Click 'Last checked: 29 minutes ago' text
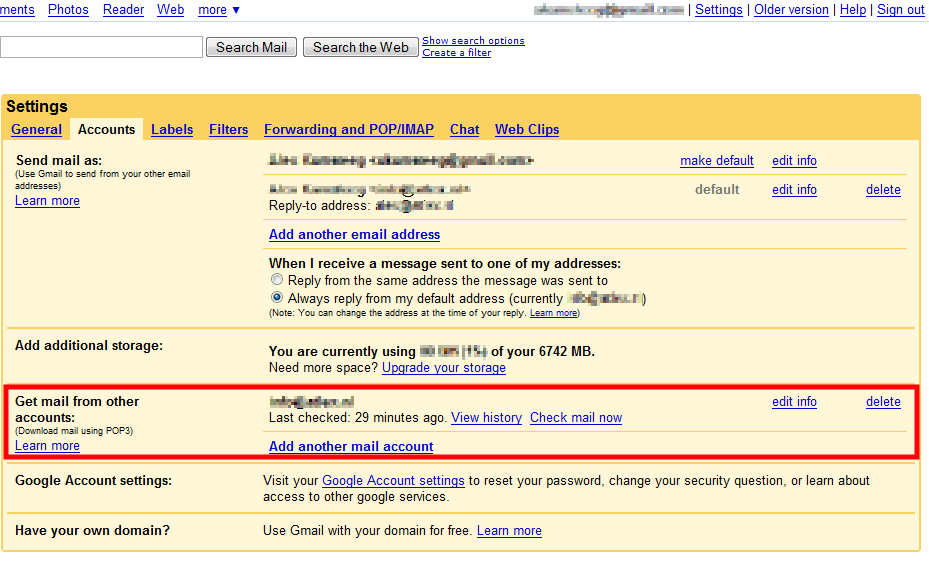Screen dimensions: 929x564 tap(358, 418)
